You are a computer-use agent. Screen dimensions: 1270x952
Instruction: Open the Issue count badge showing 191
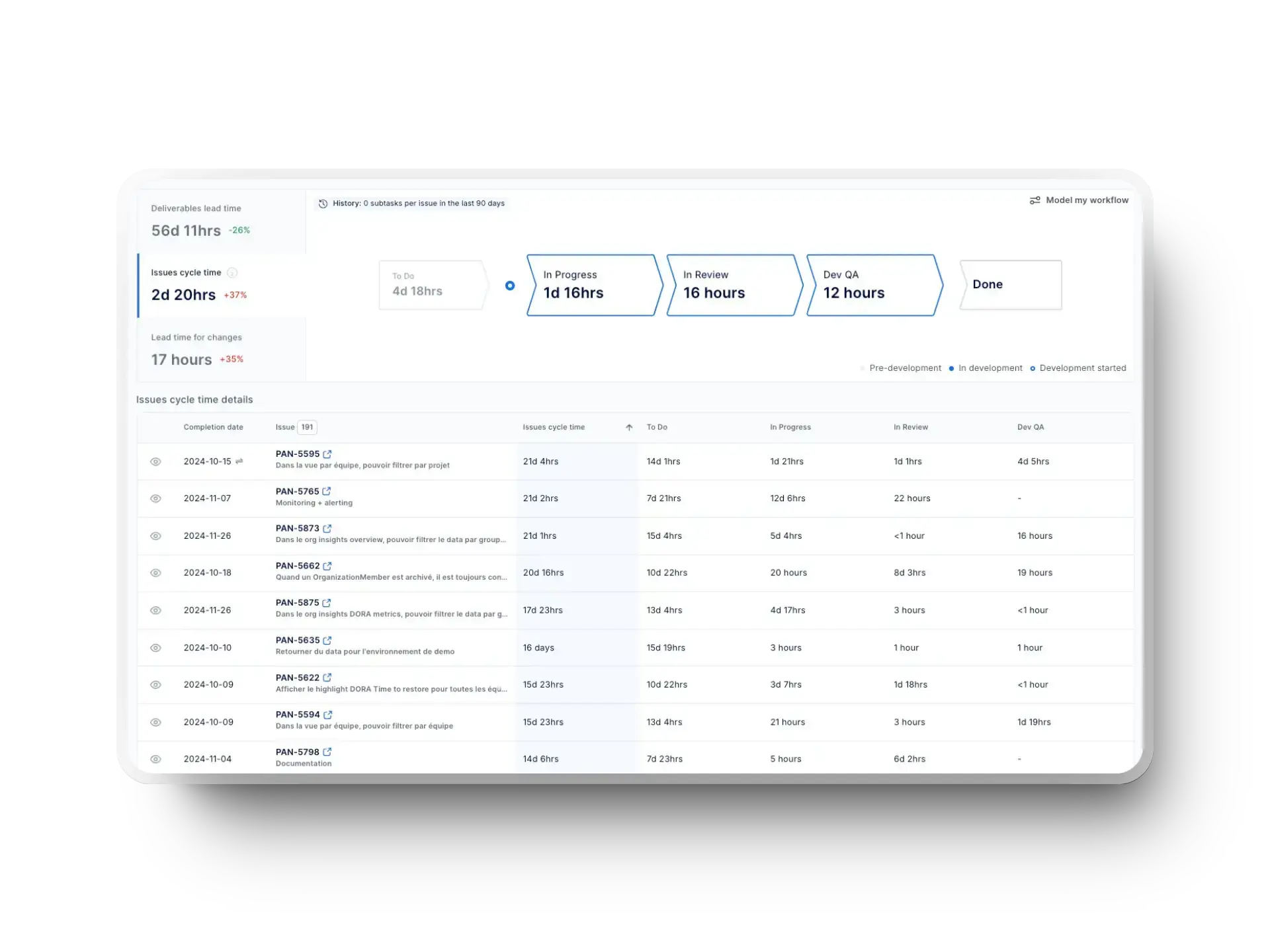pyautogui.click(x=306, y=427)
